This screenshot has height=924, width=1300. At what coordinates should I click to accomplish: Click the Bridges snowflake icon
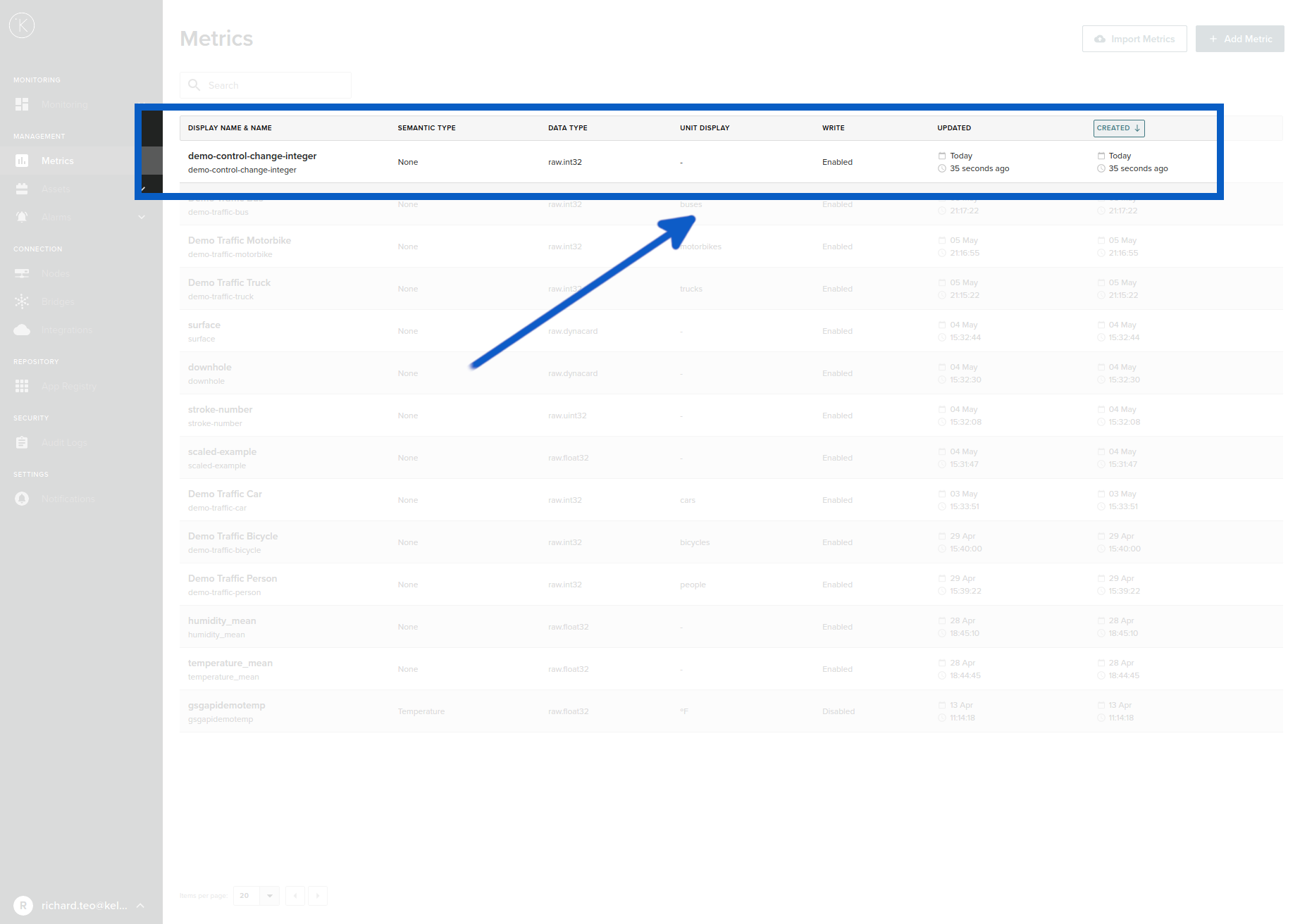pyautogui.click(x=22, y=301)
